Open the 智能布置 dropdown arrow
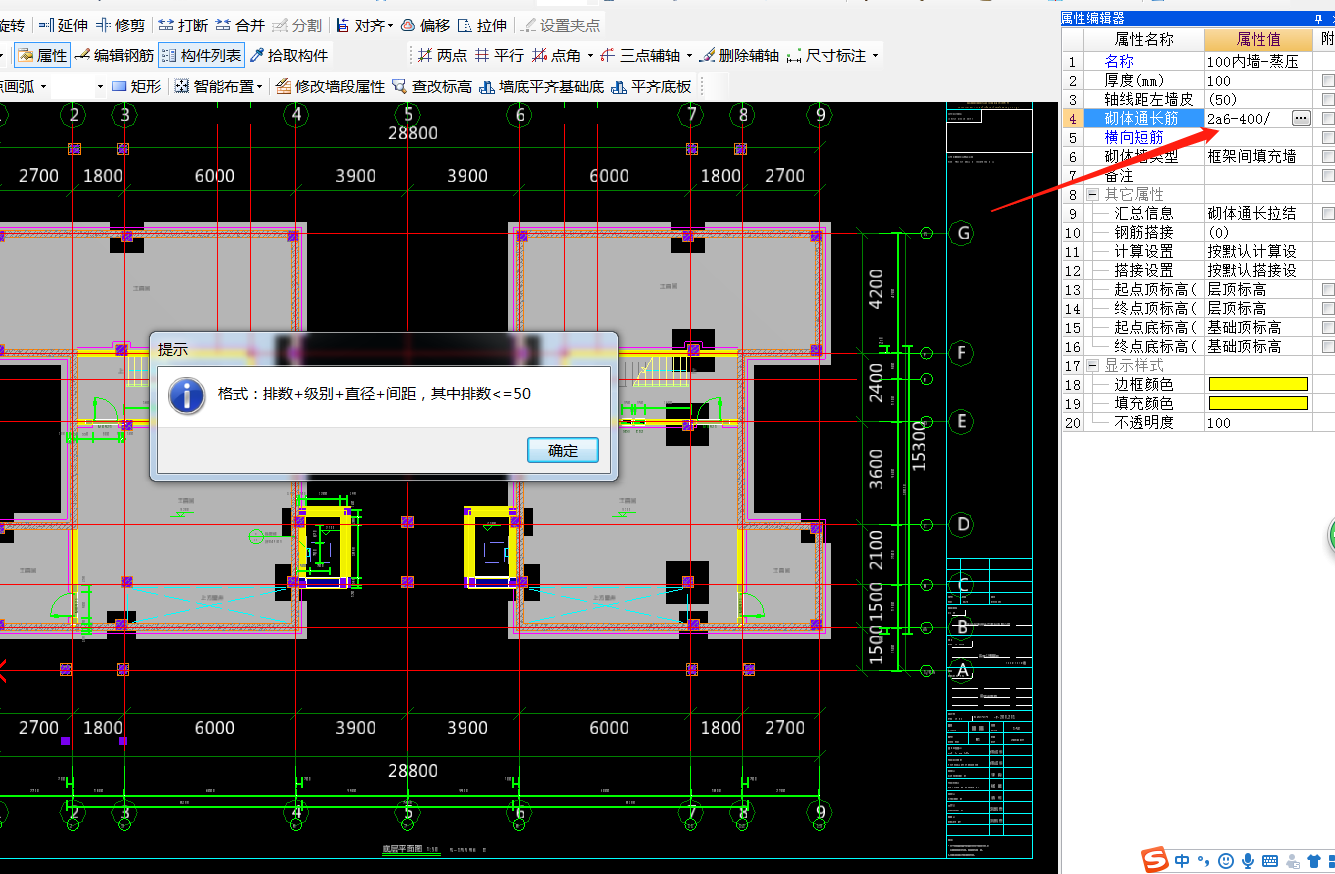The height and width of the screenshot is (874, 1335). pos(260,88)
